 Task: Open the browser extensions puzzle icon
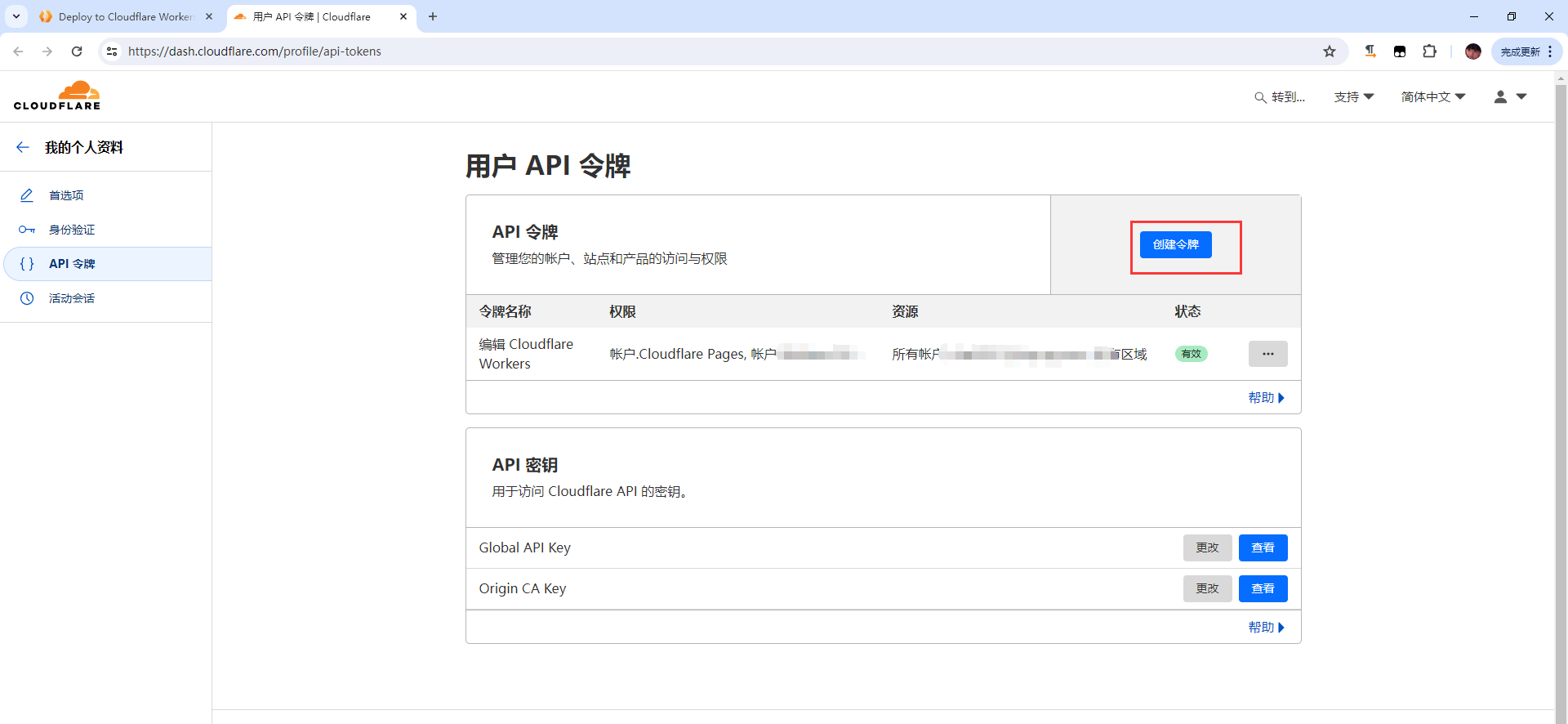point(1429,51)
